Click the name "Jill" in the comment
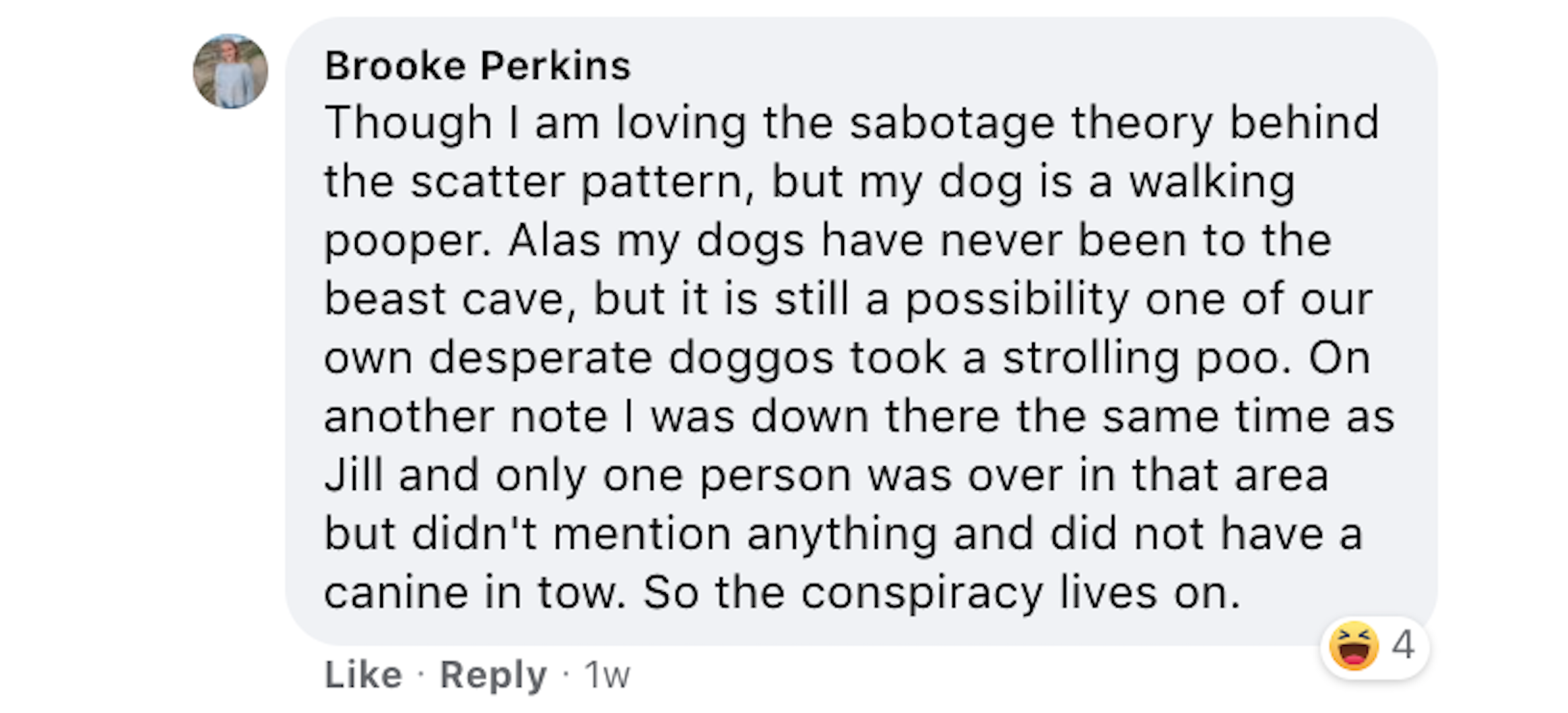This screenshot has width=1568, height=713. tap(354, 475)
